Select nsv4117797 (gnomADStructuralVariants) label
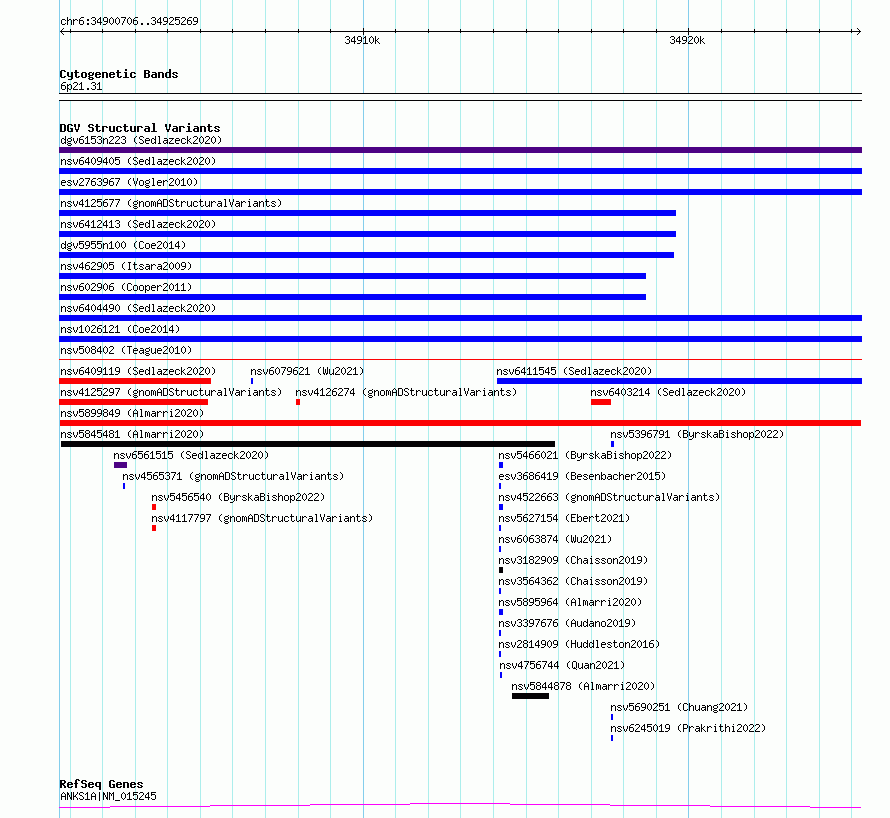This screenshot has height=818, width=890. tap(262, 518)
